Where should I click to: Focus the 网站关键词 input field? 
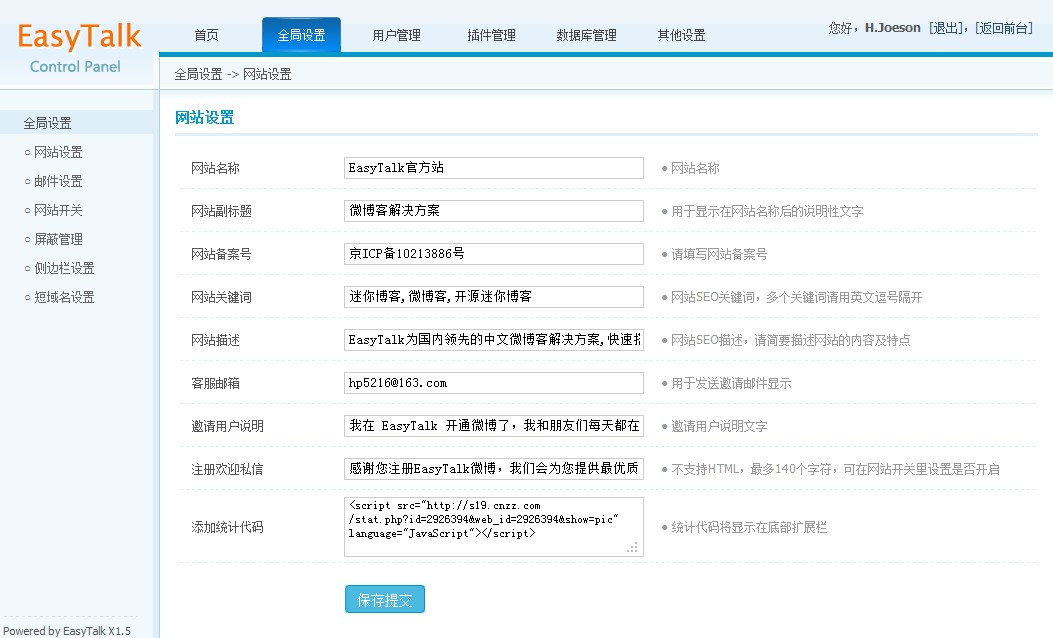493,297
